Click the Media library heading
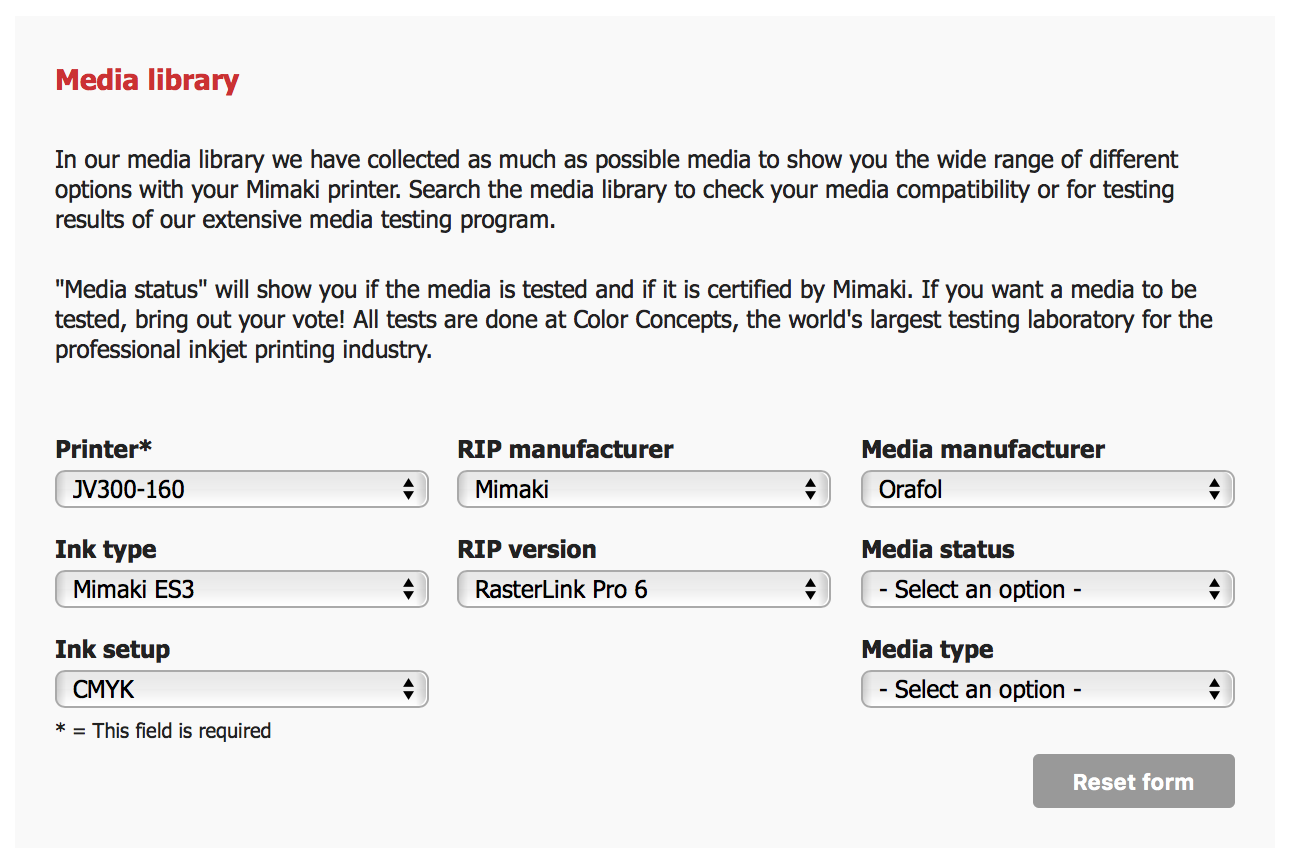 click(x=147, y=80)
